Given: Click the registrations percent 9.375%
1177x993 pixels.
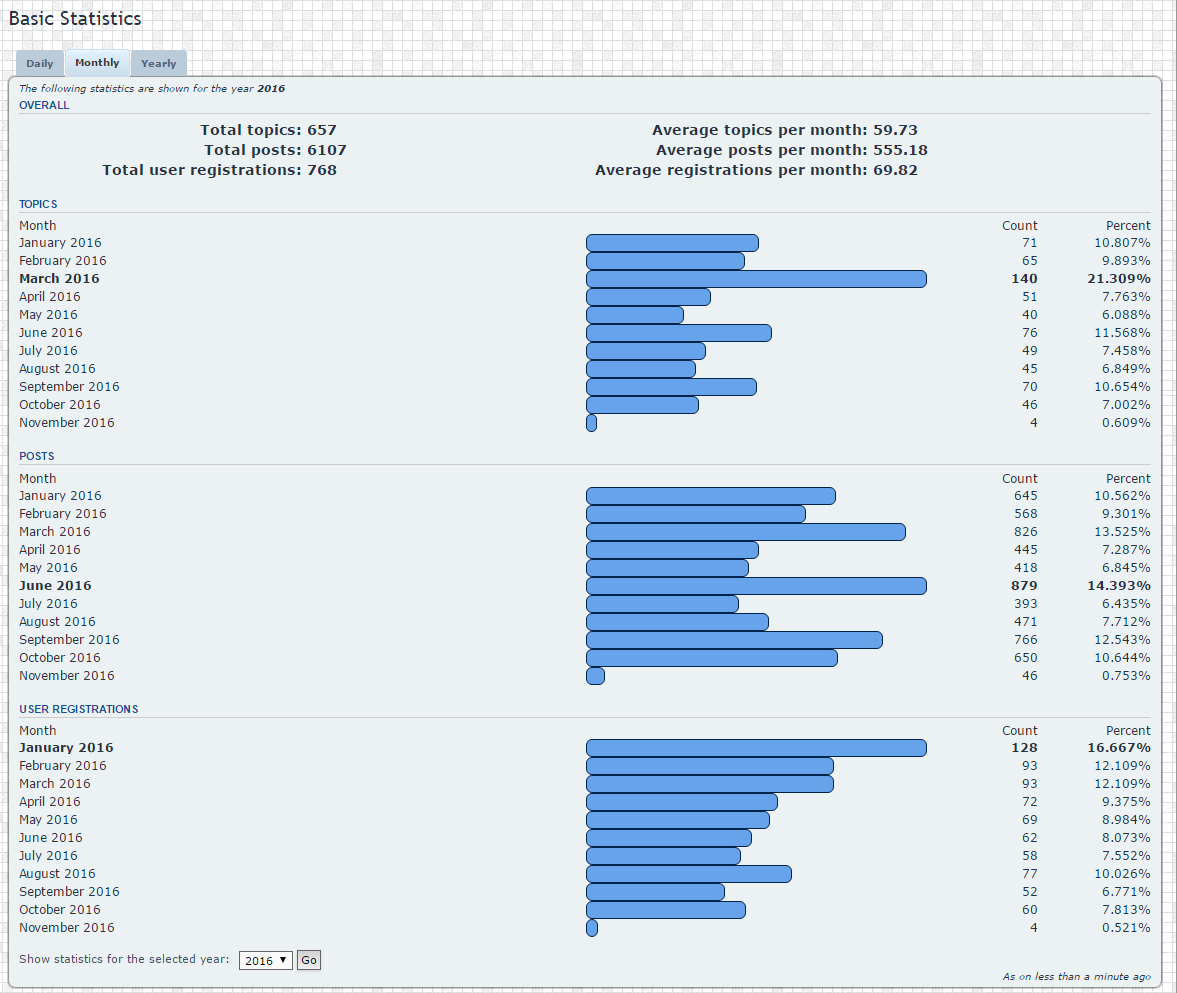Looking at the screenshot, I should (1125, 802).
